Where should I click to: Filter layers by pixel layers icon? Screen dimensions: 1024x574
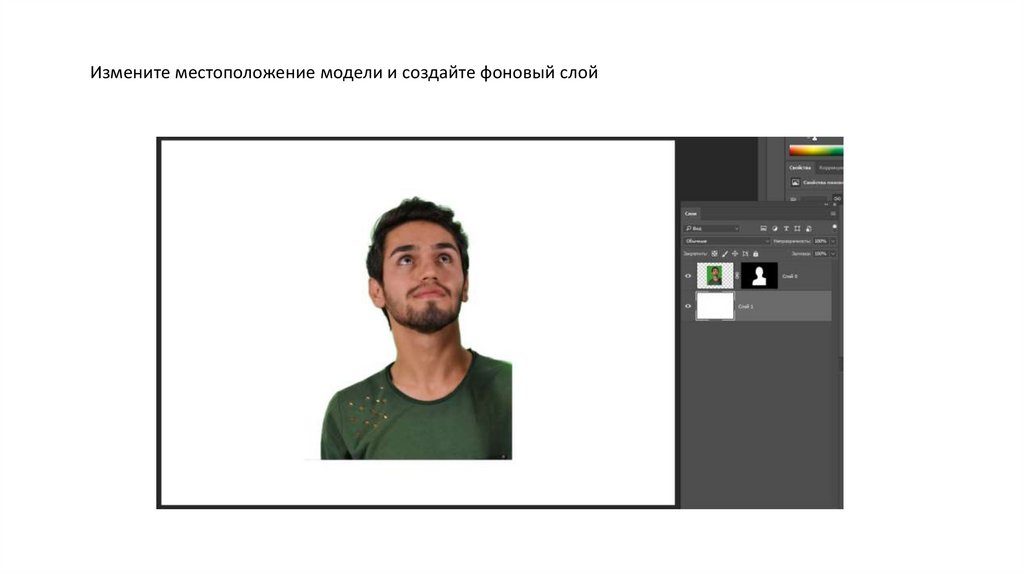(763, 229)
